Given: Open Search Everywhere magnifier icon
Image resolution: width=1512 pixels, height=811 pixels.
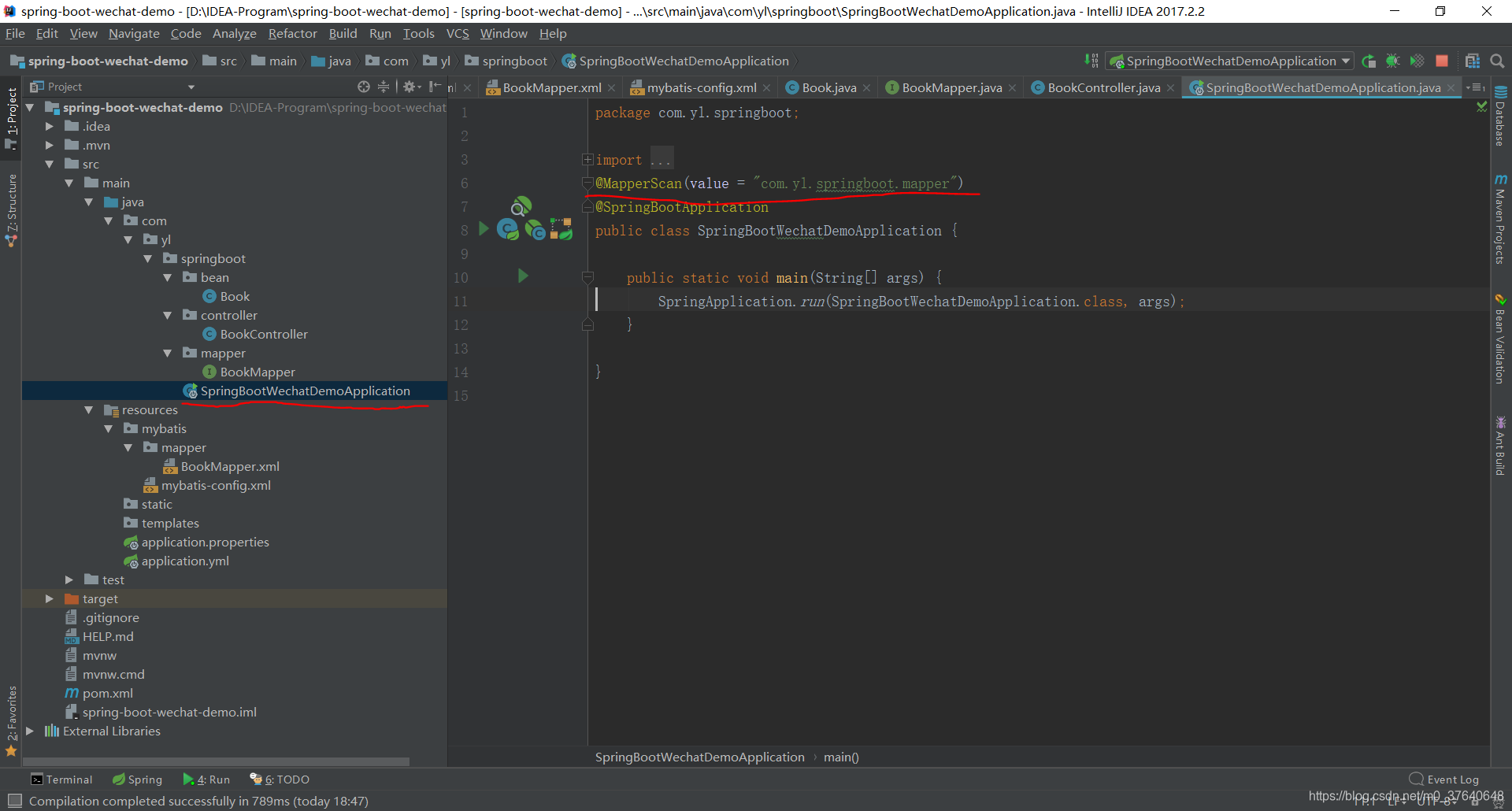Looking at the screenshot, I should click(x=1498, y=61).
